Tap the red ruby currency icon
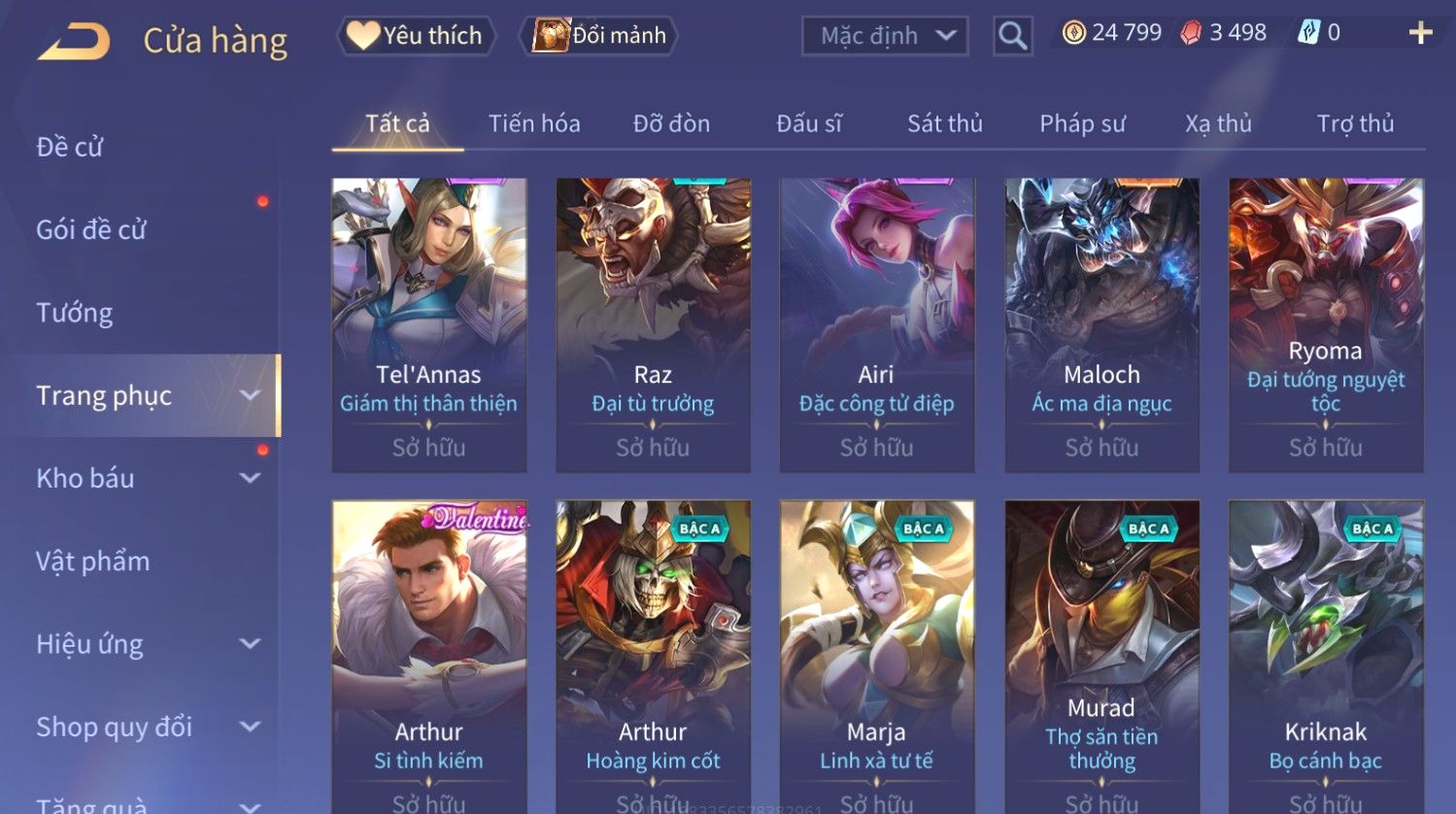 1191,33
